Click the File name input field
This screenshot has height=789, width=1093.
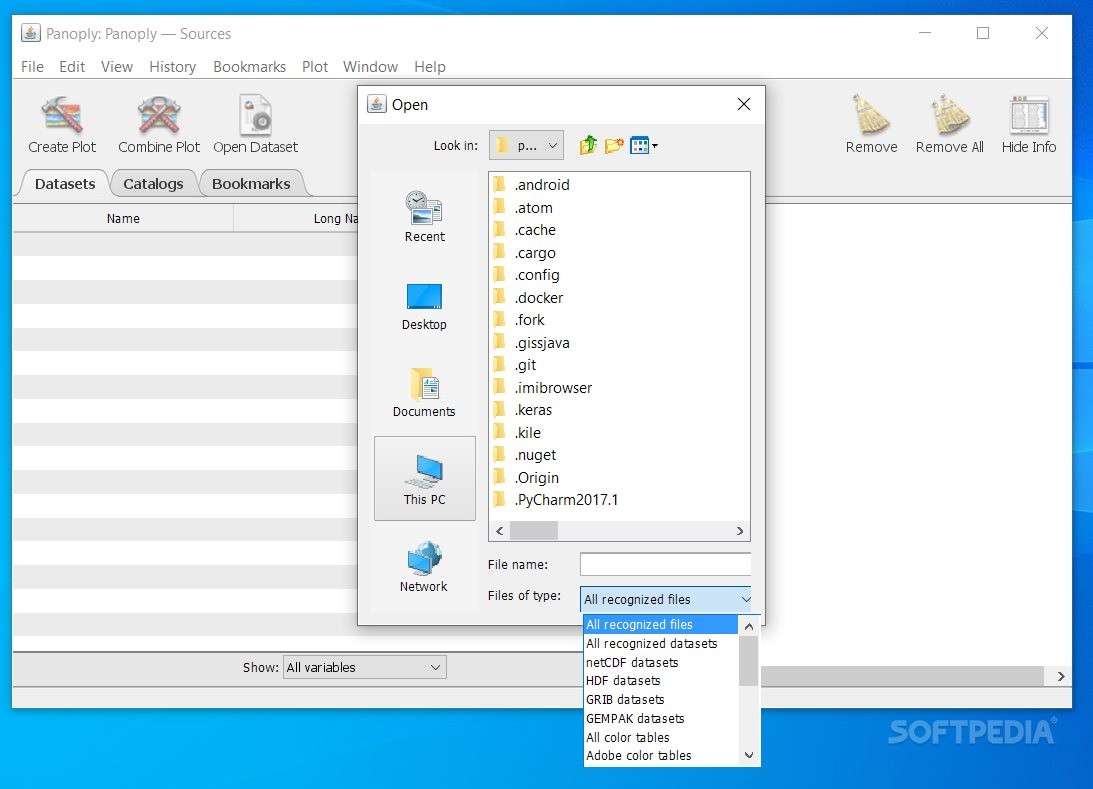[665, 565]
